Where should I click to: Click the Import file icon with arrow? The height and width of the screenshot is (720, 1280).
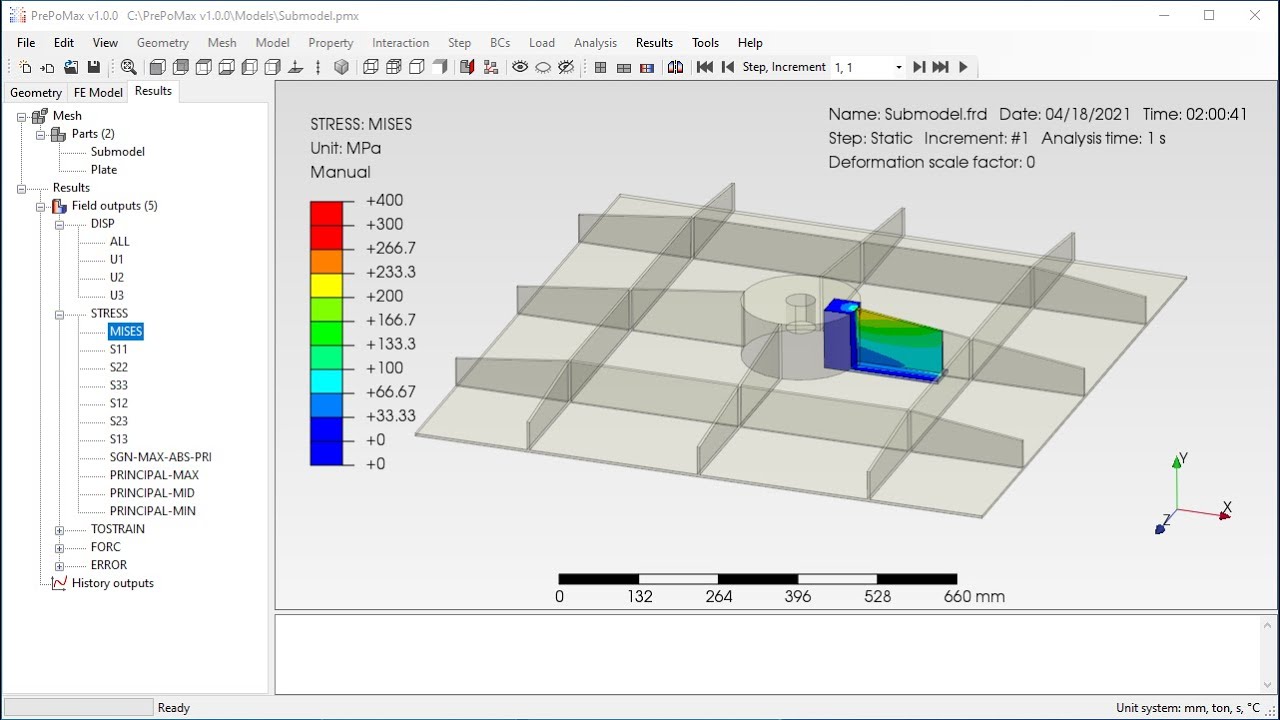click(47, 67)
